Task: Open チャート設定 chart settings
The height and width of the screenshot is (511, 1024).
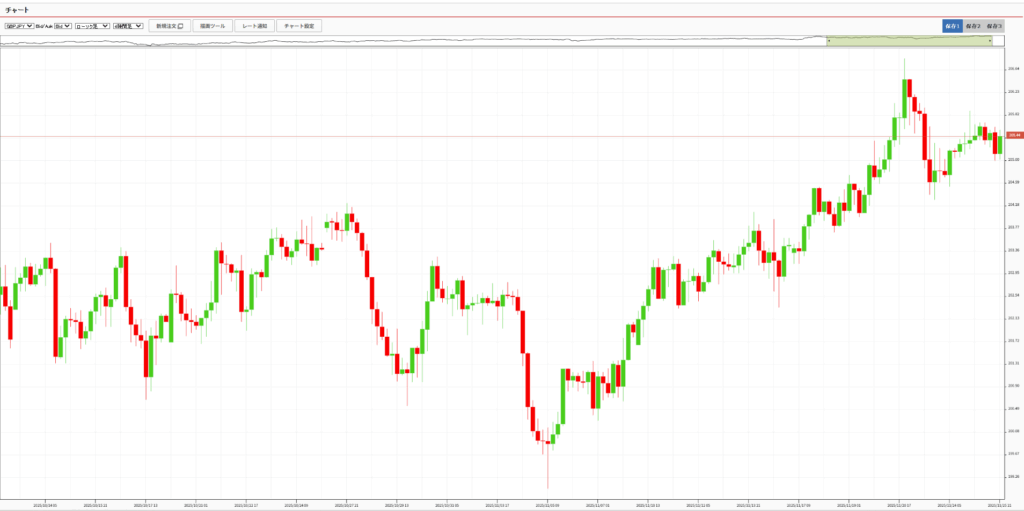Action: click(x=299, y=25)
